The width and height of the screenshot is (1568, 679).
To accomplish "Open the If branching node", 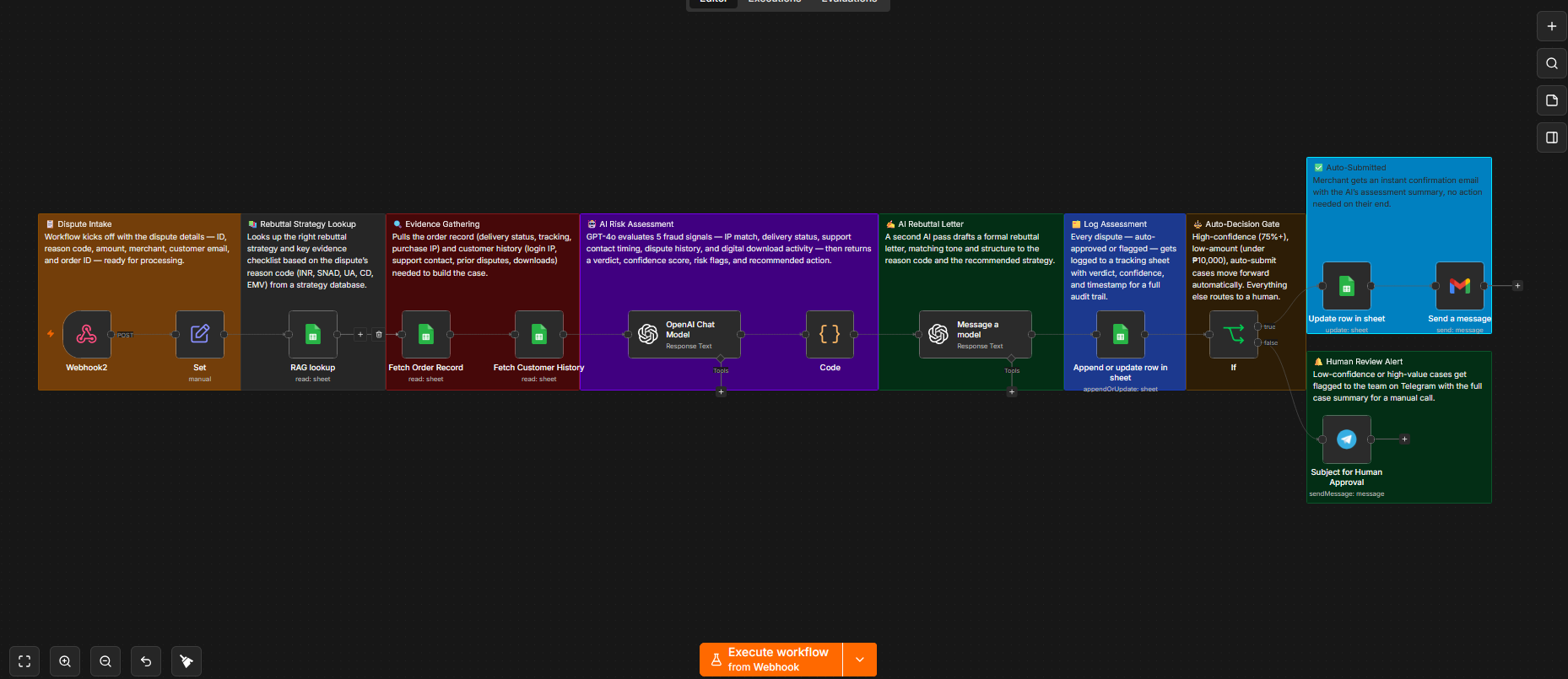I will point(1234,334).
